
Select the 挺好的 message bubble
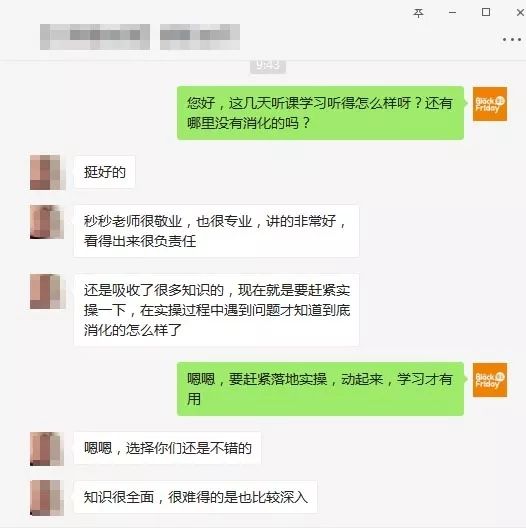(104, 172)
